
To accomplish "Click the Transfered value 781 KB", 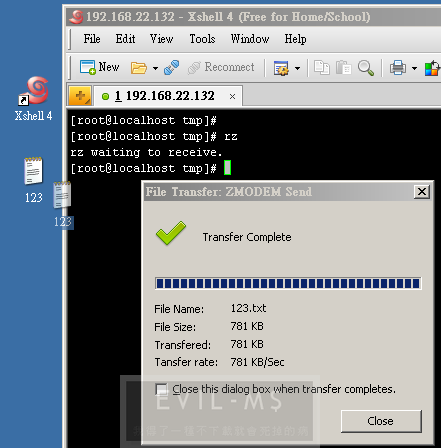I will [x=247, y=344].
